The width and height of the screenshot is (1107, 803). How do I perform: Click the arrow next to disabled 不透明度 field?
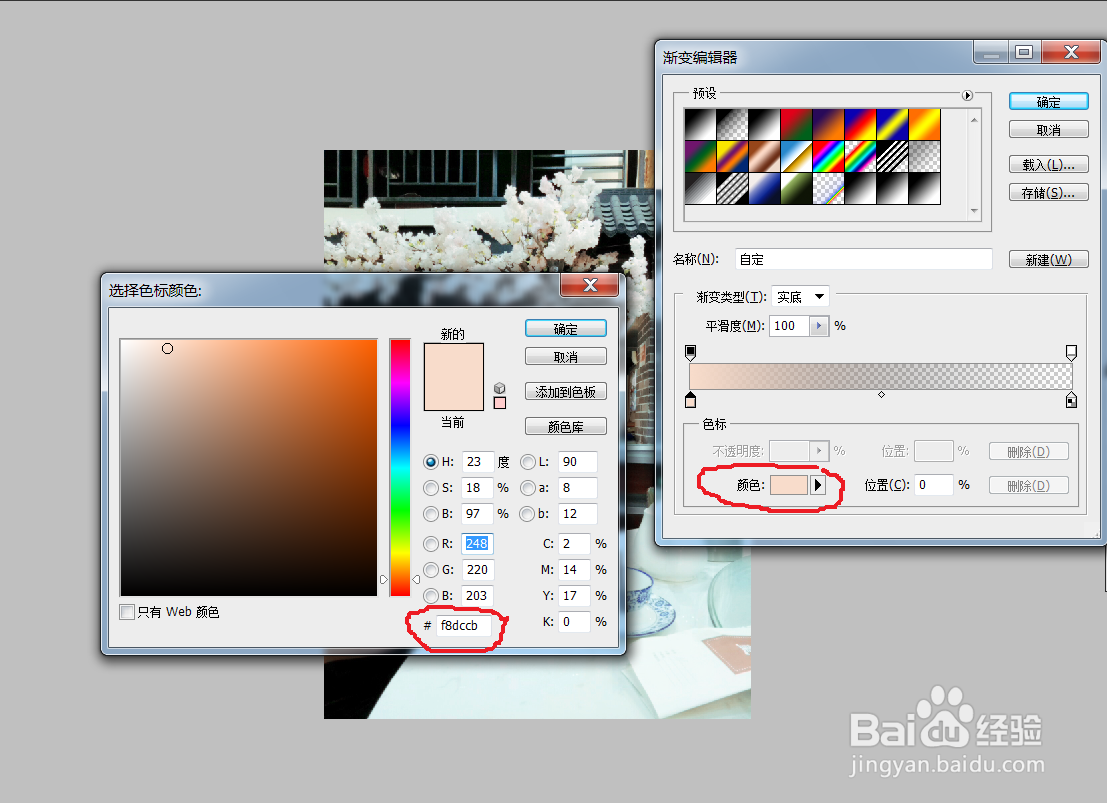click(x=819, y=451)
